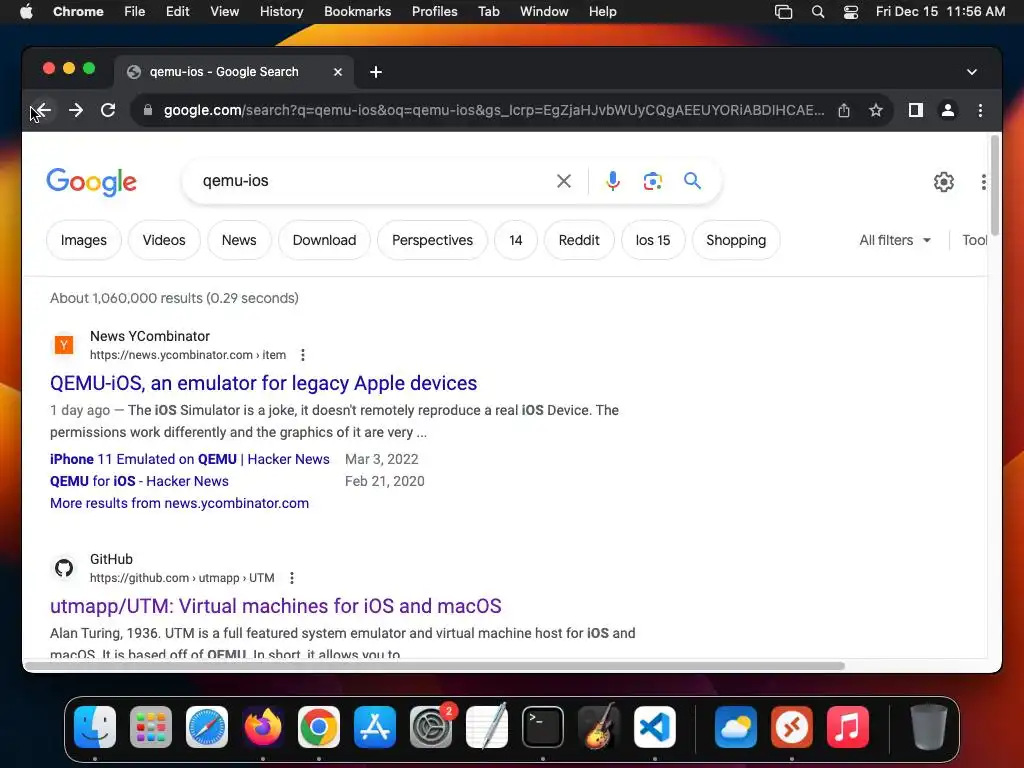Select the 14 filter chip

(x=516, y=240)
